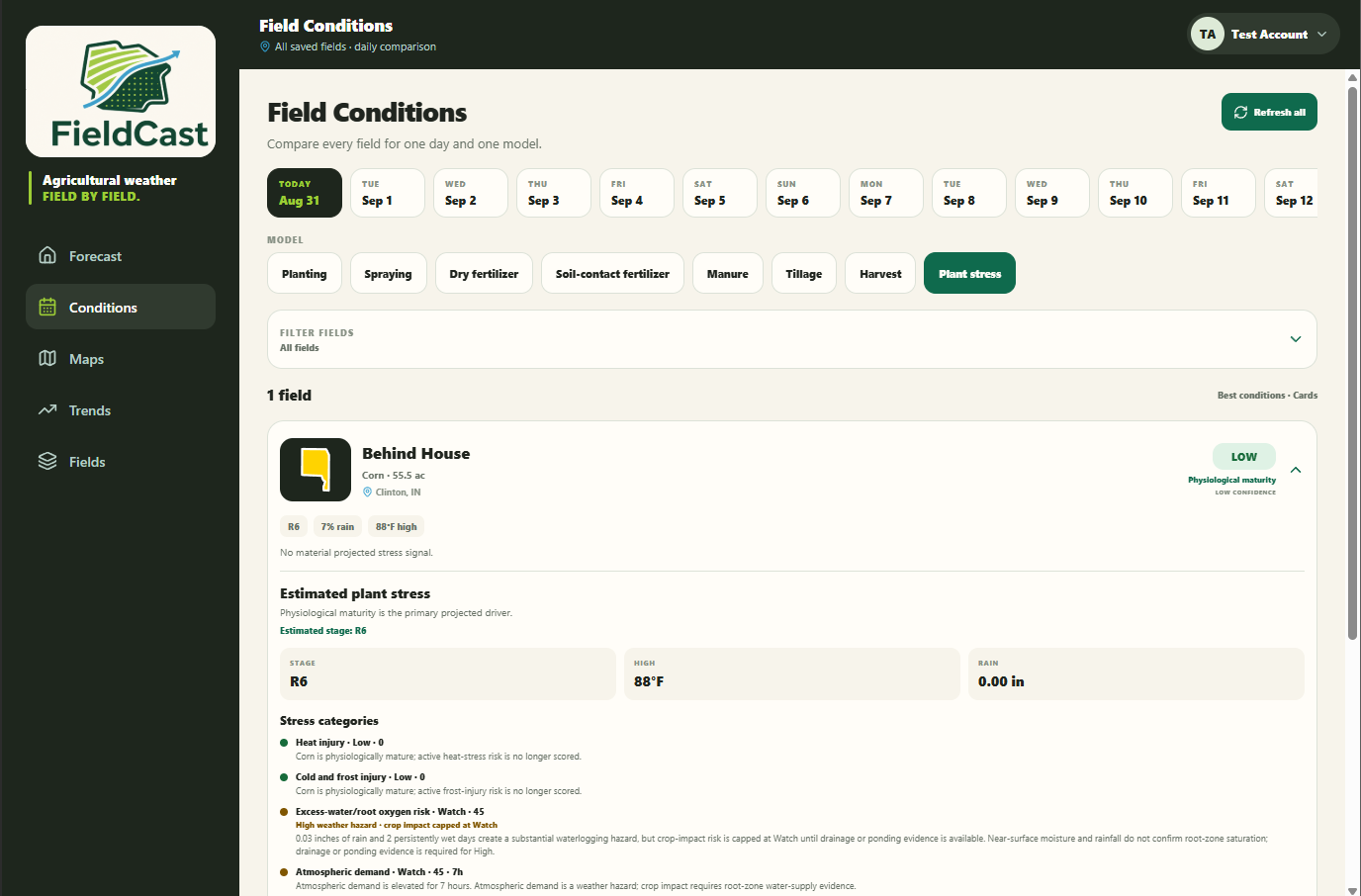Click the refresh arrows icon
1361x896 pixels.
coord(1240,113)
